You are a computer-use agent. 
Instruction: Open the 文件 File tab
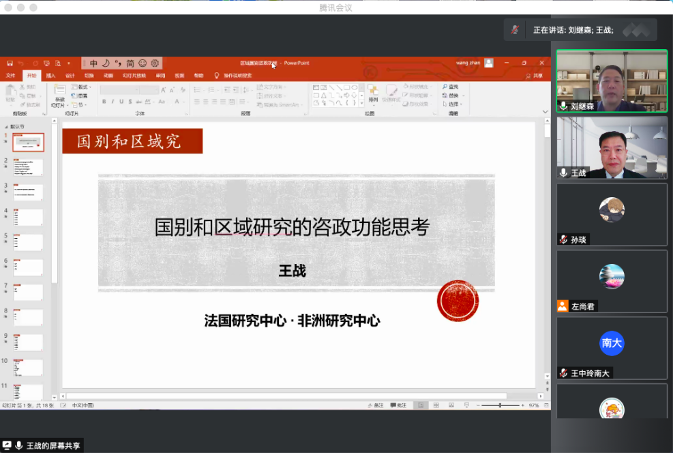coord(11,75)
